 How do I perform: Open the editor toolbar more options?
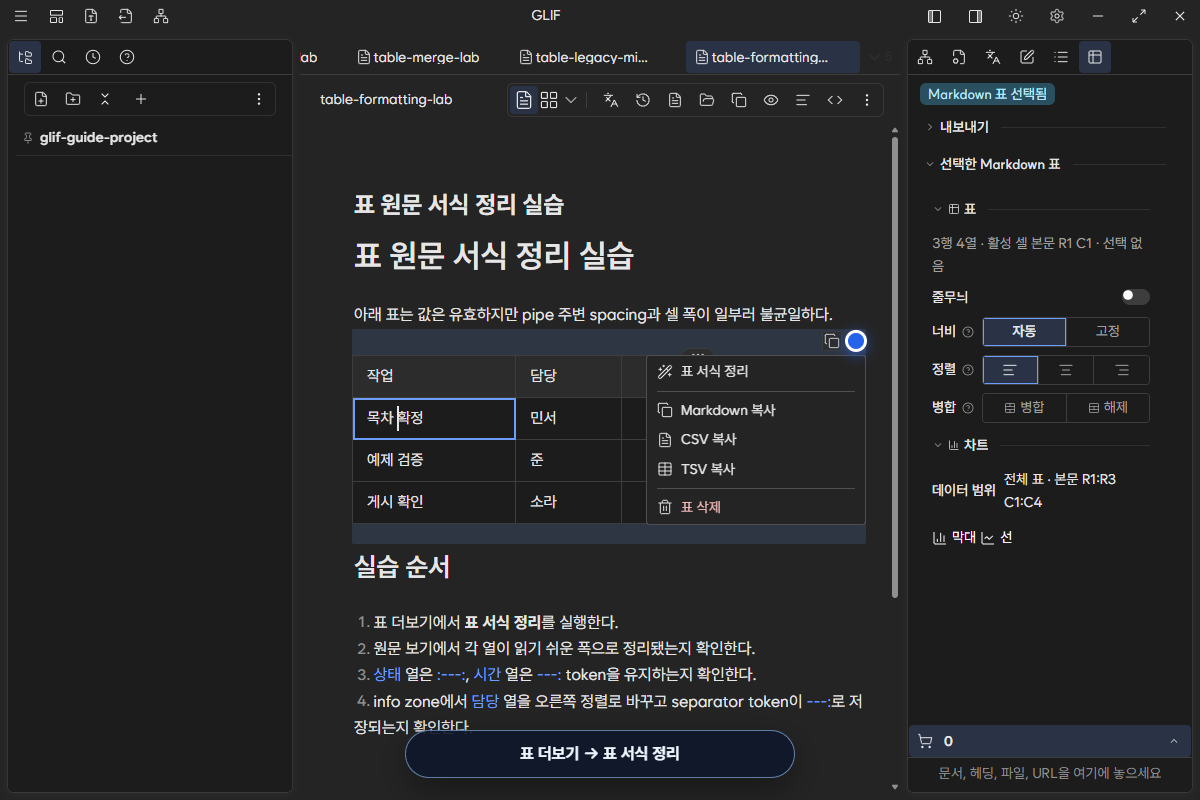coord(867,100)
